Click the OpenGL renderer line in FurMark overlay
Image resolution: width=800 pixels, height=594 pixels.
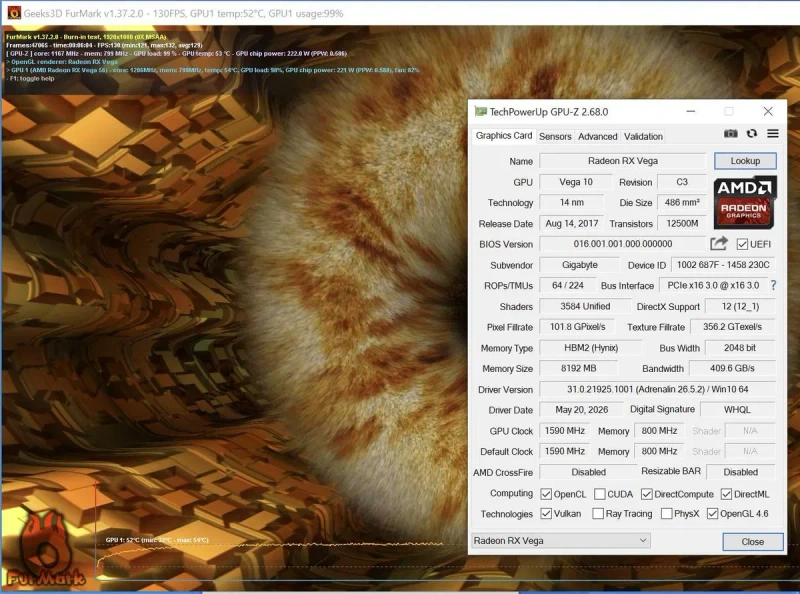61,62
